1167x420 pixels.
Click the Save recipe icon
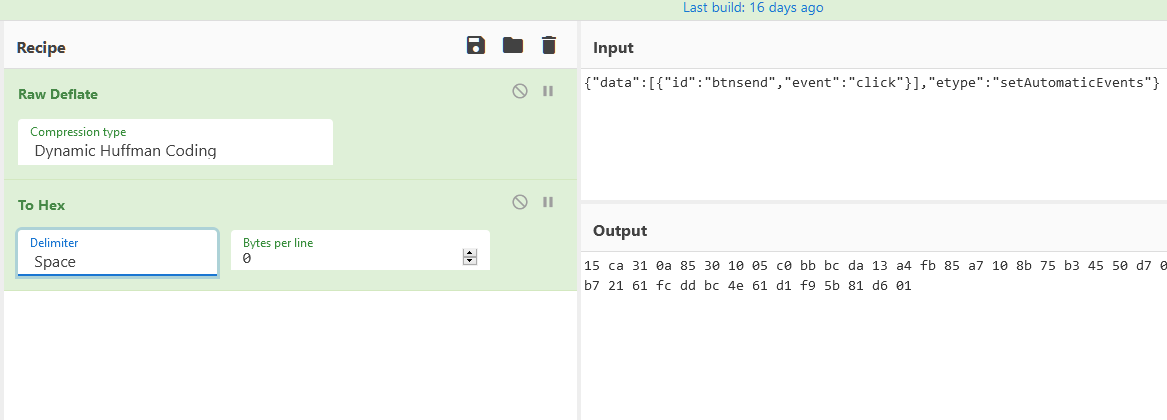476,45
